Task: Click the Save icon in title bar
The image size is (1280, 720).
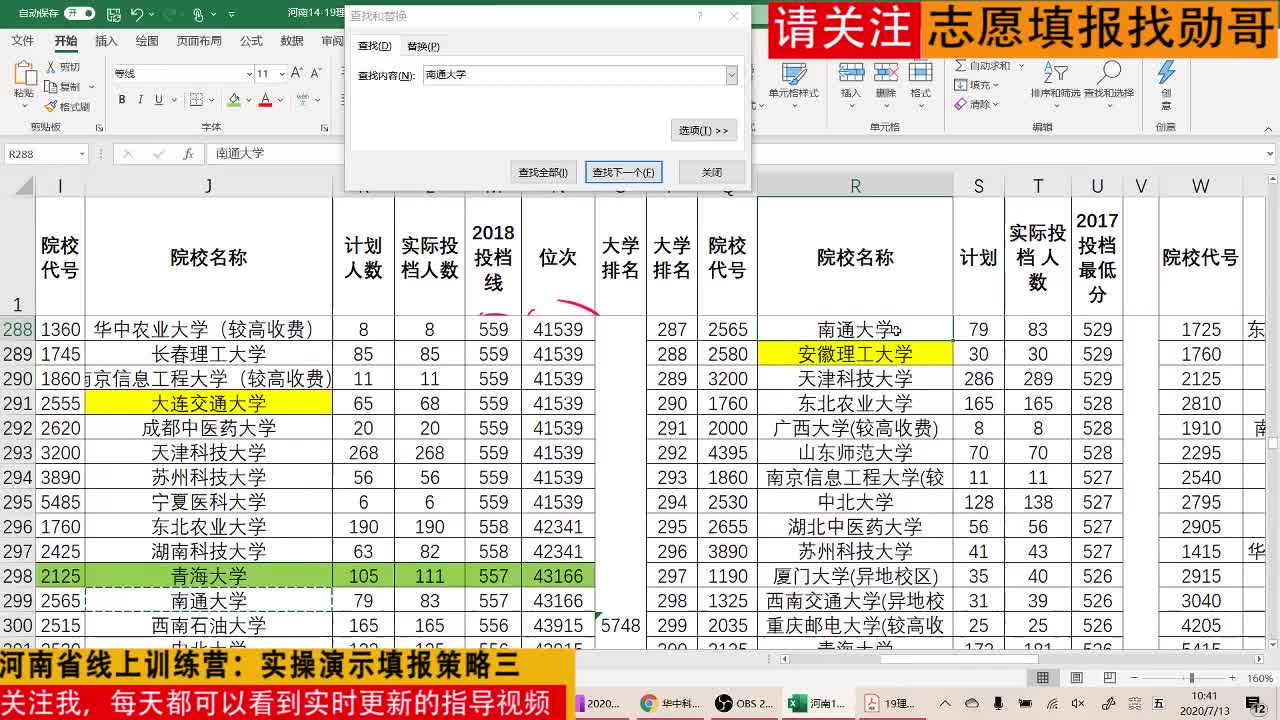Action: coord(113,14)
